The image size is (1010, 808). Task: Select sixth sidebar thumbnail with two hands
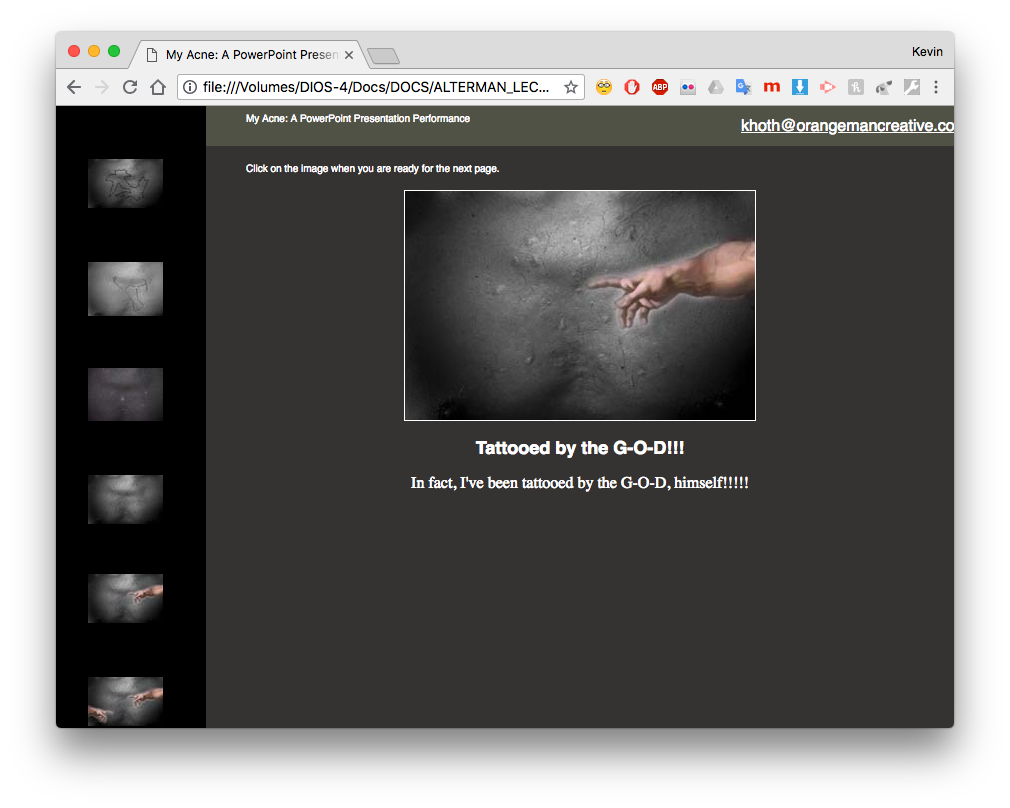(126, 701)
